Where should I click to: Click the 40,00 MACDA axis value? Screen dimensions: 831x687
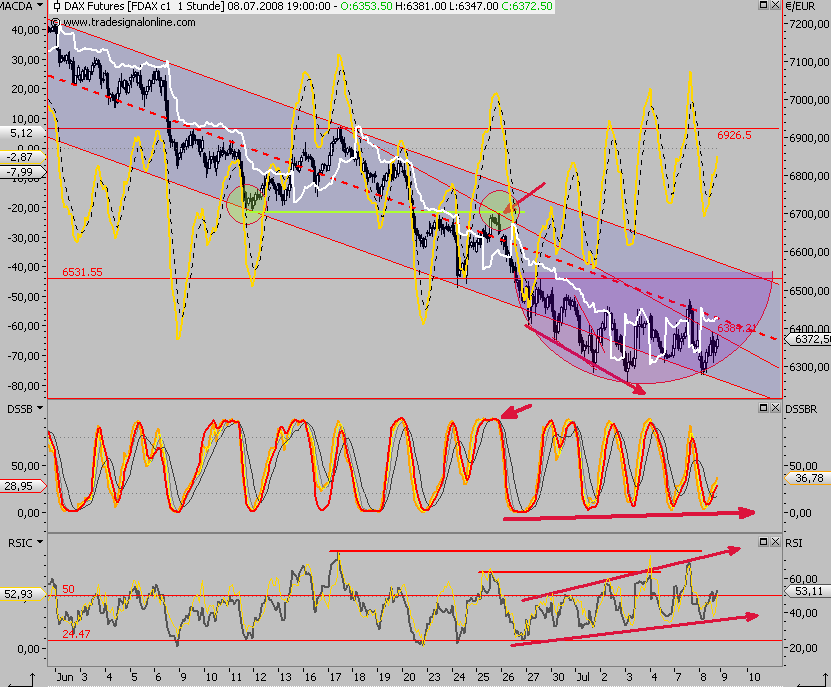25,30
